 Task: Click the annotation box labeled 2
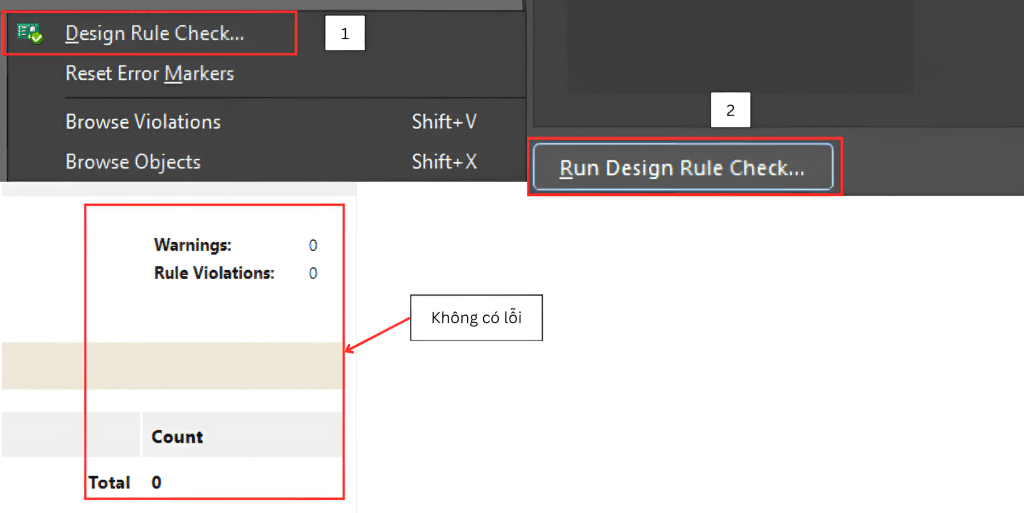click(x=730, y=111)
